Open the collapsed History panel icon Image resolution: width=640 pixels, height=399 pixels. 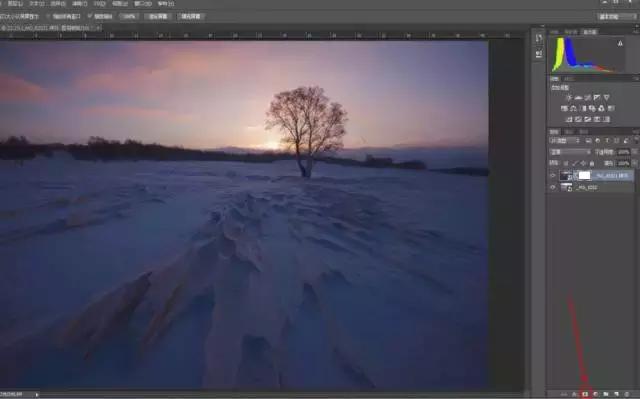click(x=539, y=39)
